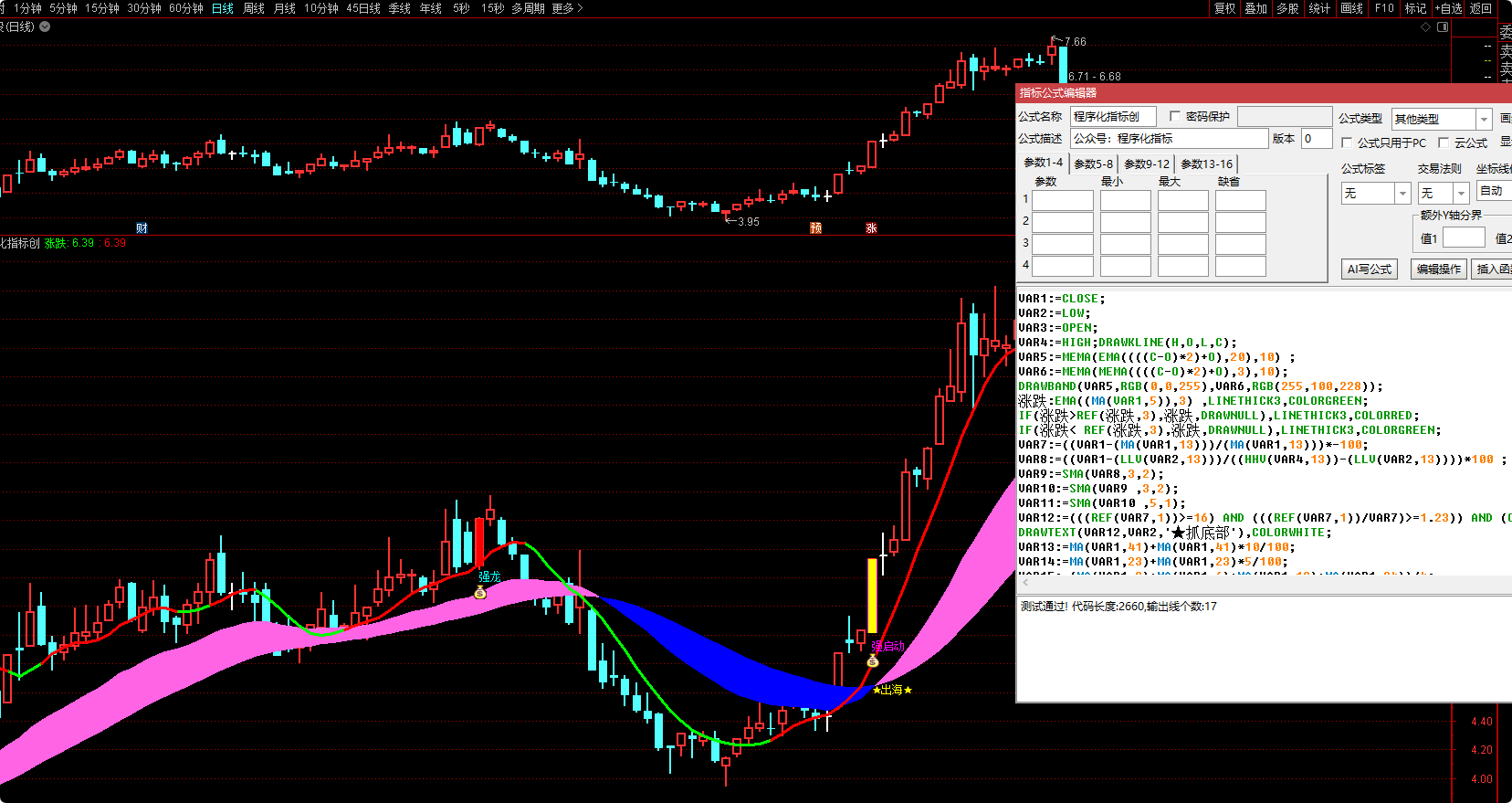This screenshot has height=803, width=1512.
Task: Switch to the 参数5-8 tab
Action: click(x=1093, y=164)
